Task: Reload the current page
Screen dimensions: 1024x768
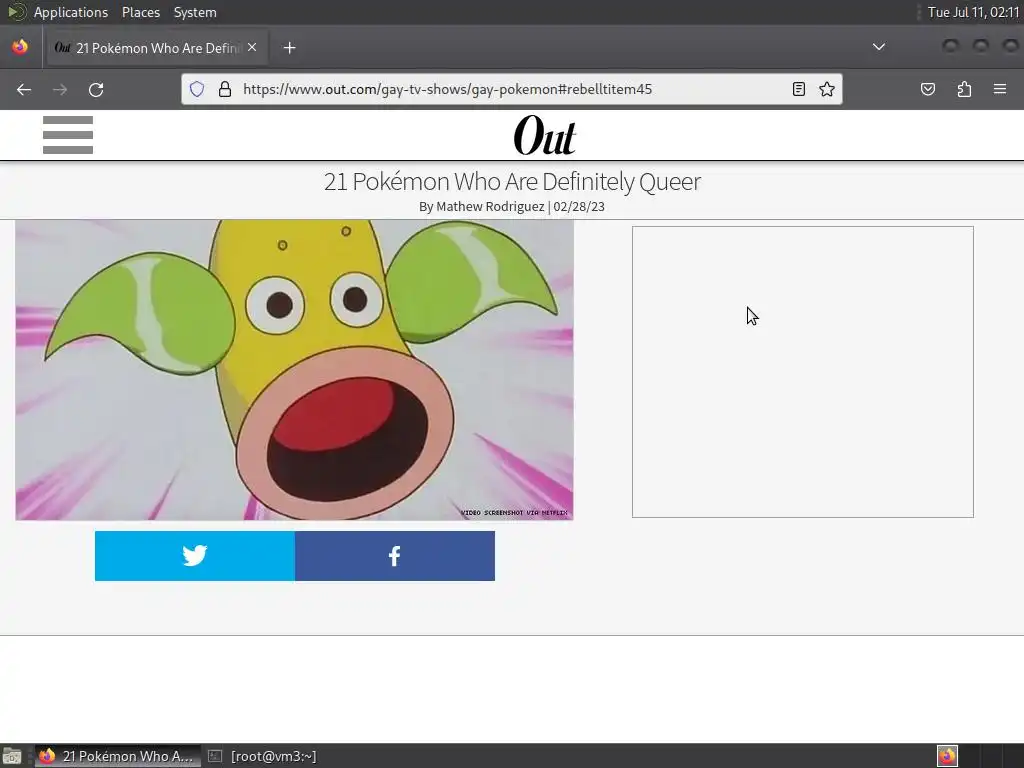Action: (96, 89)
